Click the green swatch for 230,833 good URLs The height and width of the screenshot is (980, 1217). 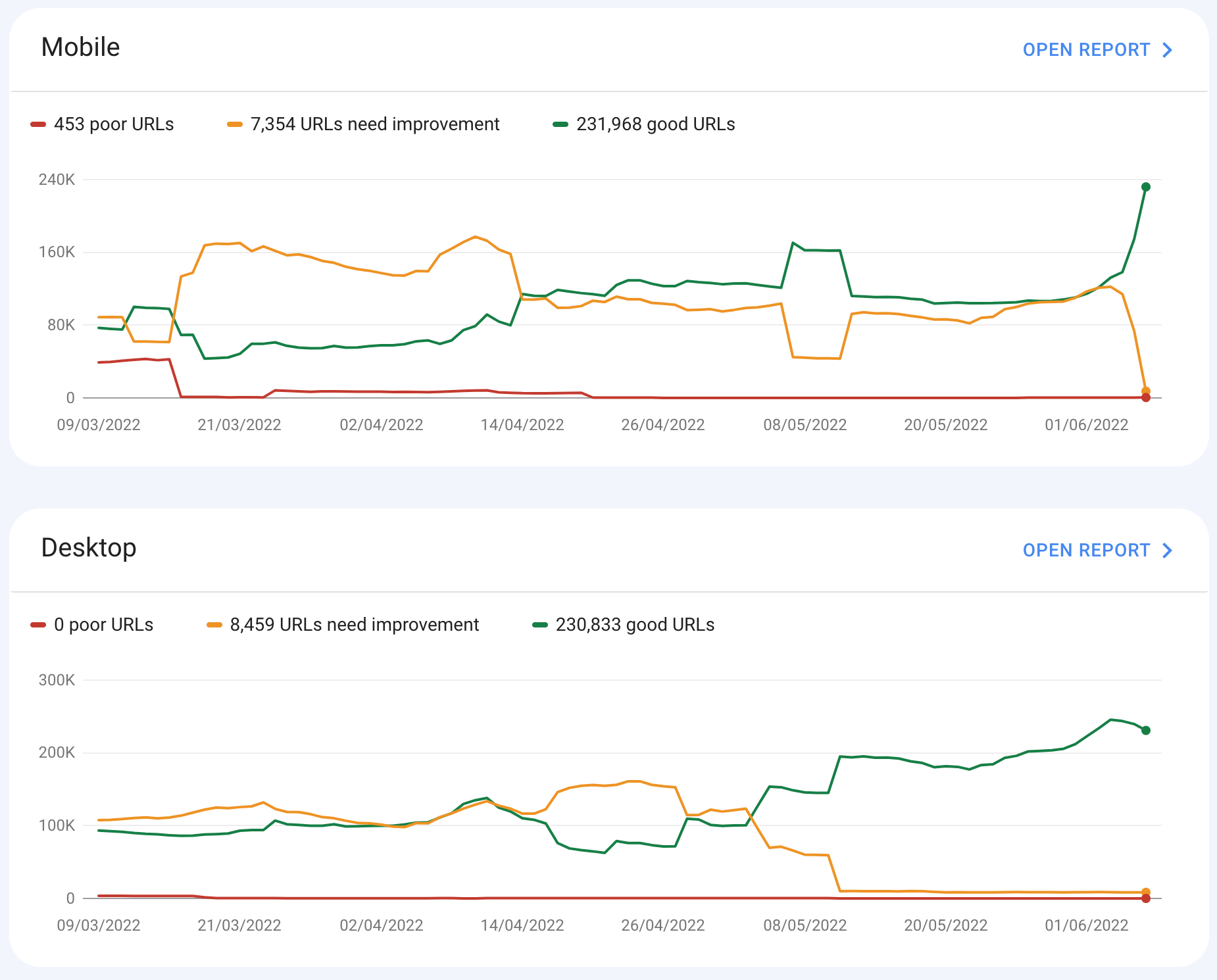point(540,625)
